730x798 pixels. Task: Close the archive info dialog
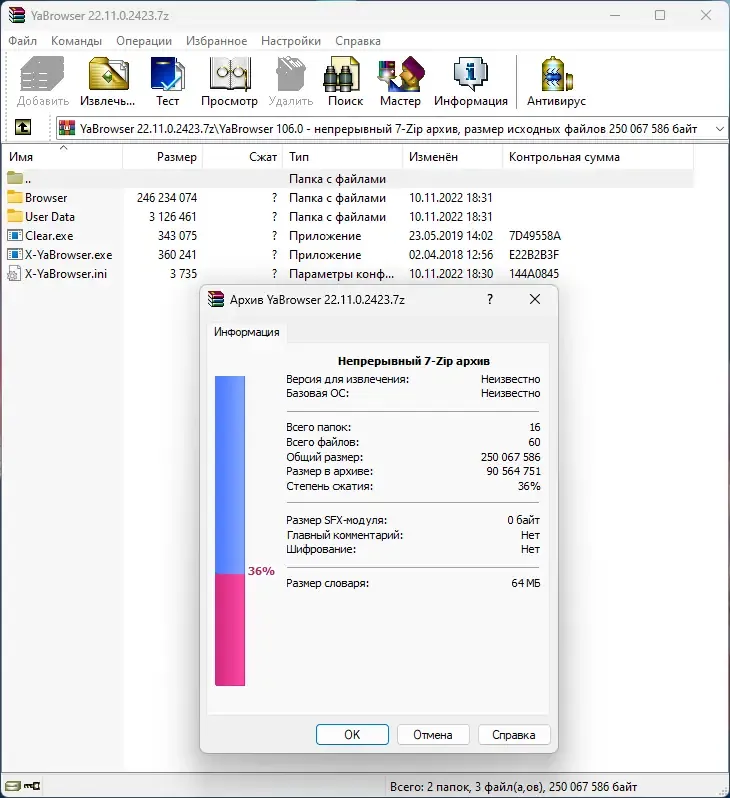[535, 299]
